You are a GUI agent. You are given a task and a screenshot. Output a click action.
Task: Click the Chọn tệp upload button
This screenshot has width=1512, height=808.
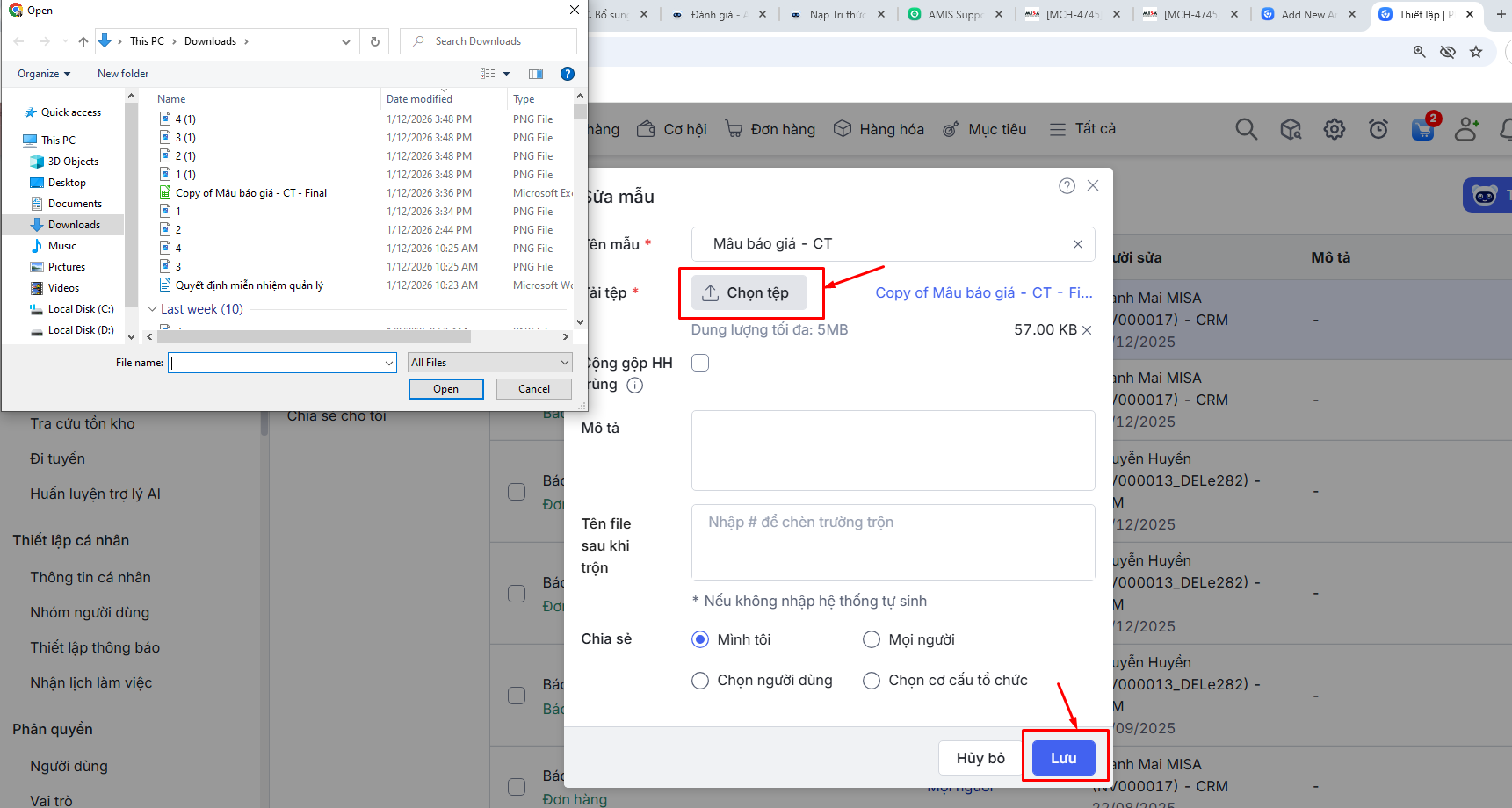pyautogui.click(x=749, y=292)
